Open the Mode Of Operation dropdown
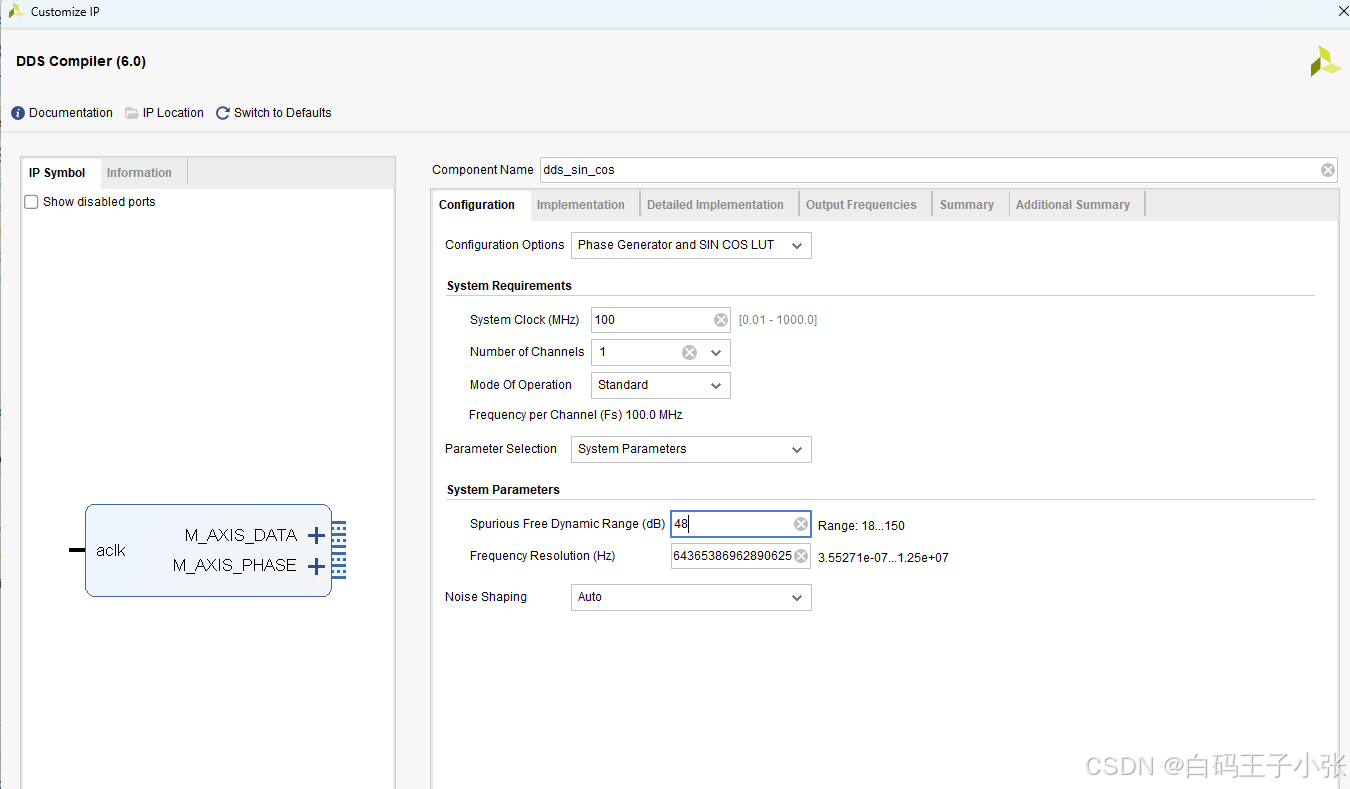The width and height of the screenshot is (1350, 789). pos(661,385)
